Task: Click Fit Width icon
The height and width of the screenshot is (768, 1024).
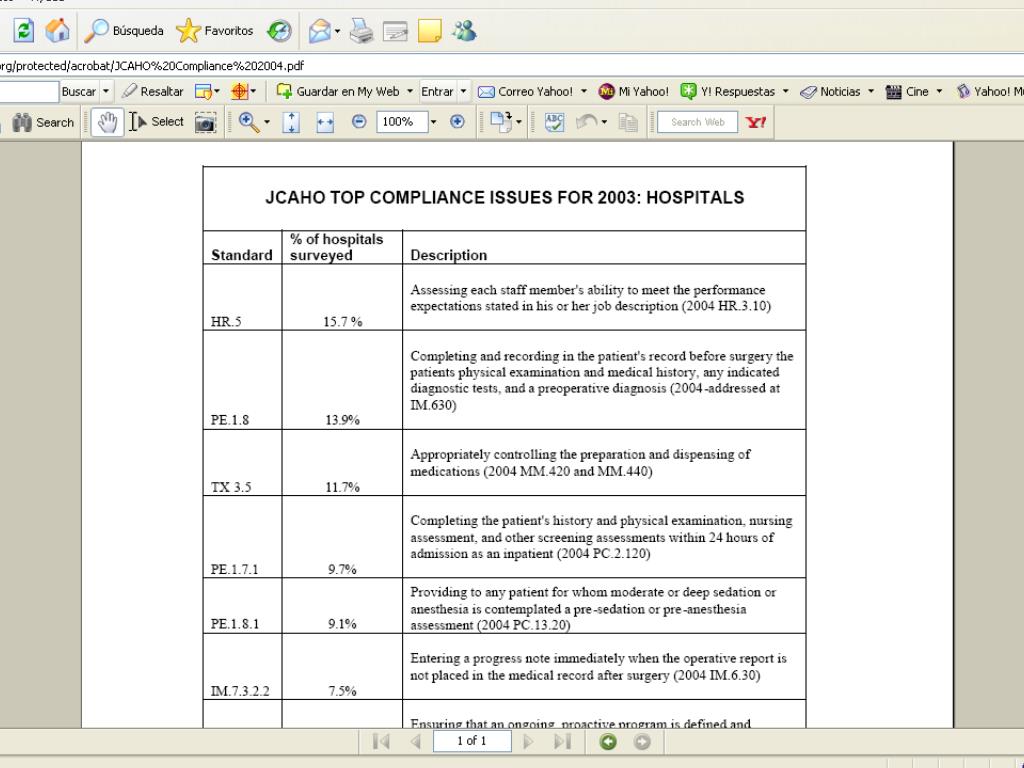Action: (x=325, y=122)
